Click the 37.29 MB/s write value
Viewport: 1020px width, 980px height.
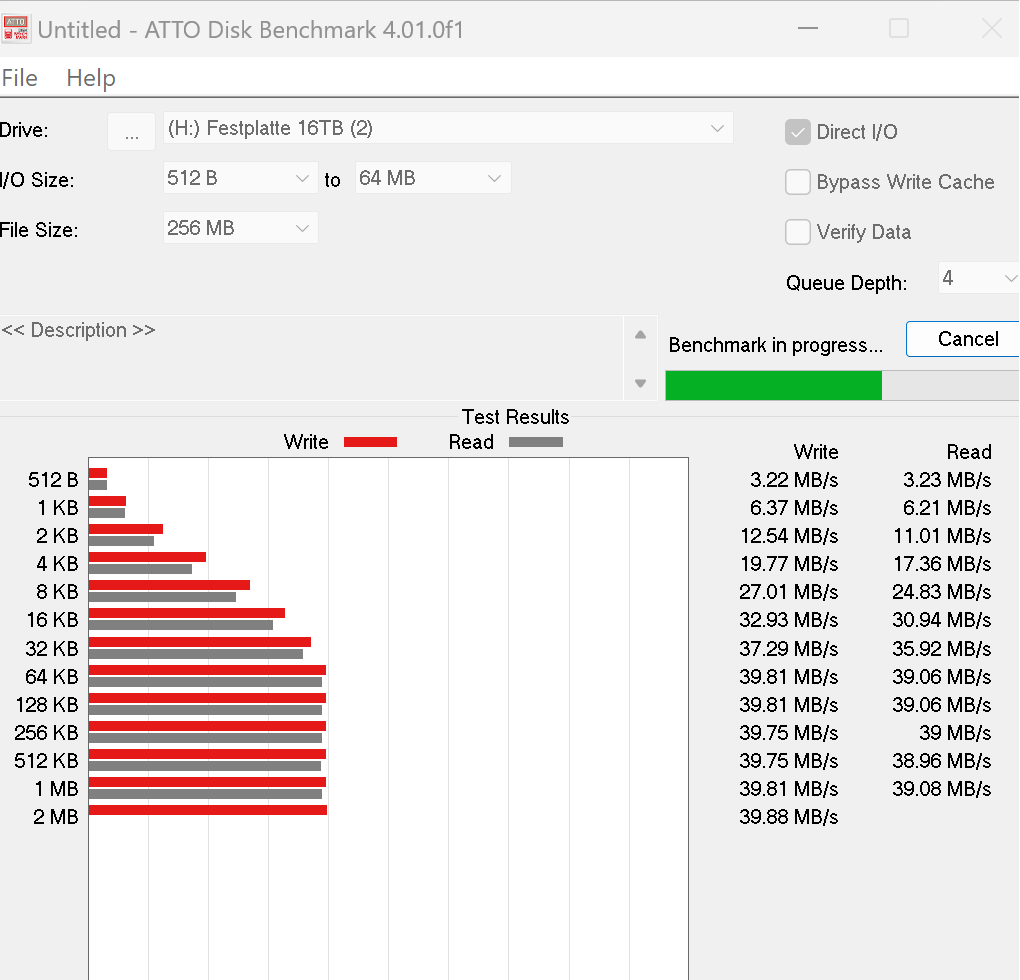click(x=788, y=648)
